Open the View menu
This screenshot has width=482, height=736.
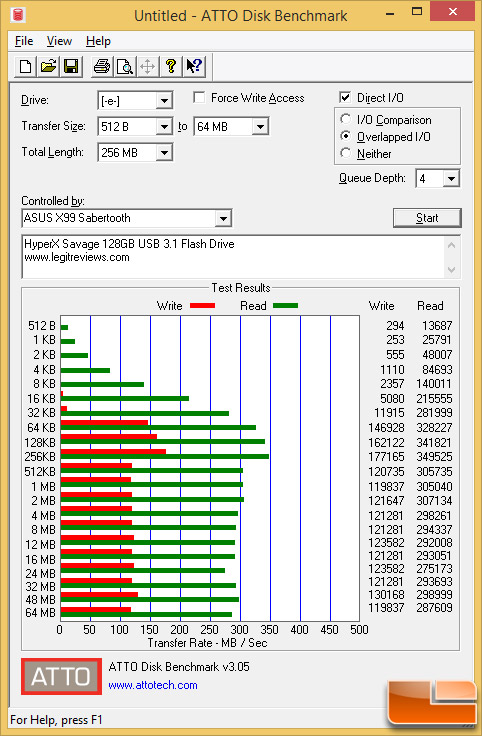59,41
